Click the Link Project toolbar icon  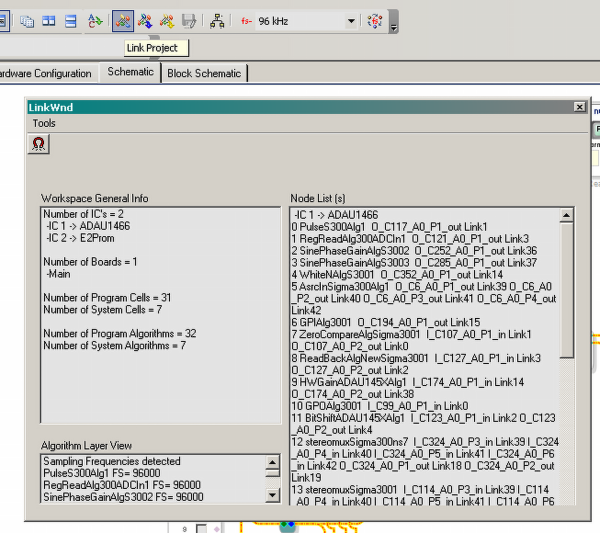tap(123, 20)
